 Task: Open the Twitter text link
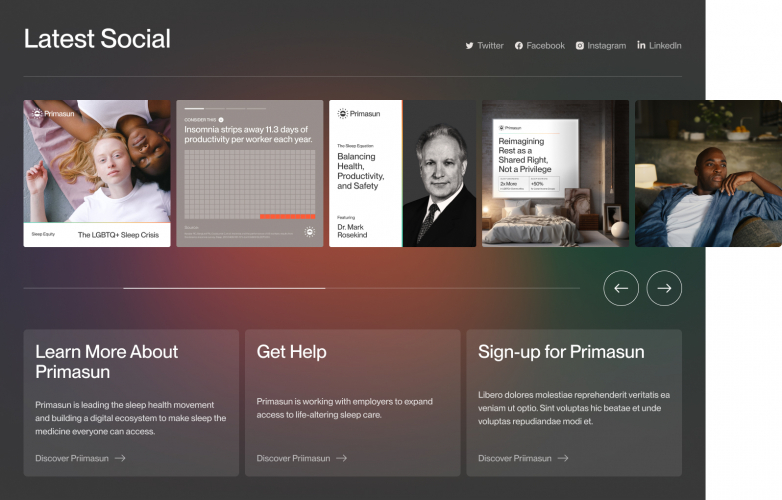[490, 46]
